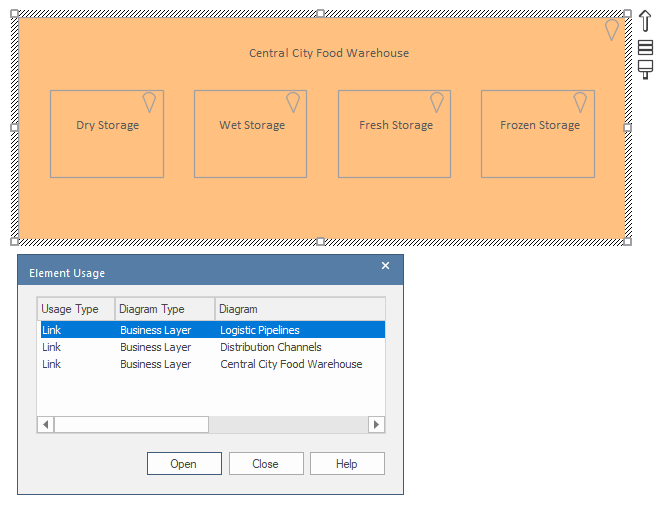Select the Central City Food Warehouse row
The width and height of the screenshot is (671, 506).
291,364
